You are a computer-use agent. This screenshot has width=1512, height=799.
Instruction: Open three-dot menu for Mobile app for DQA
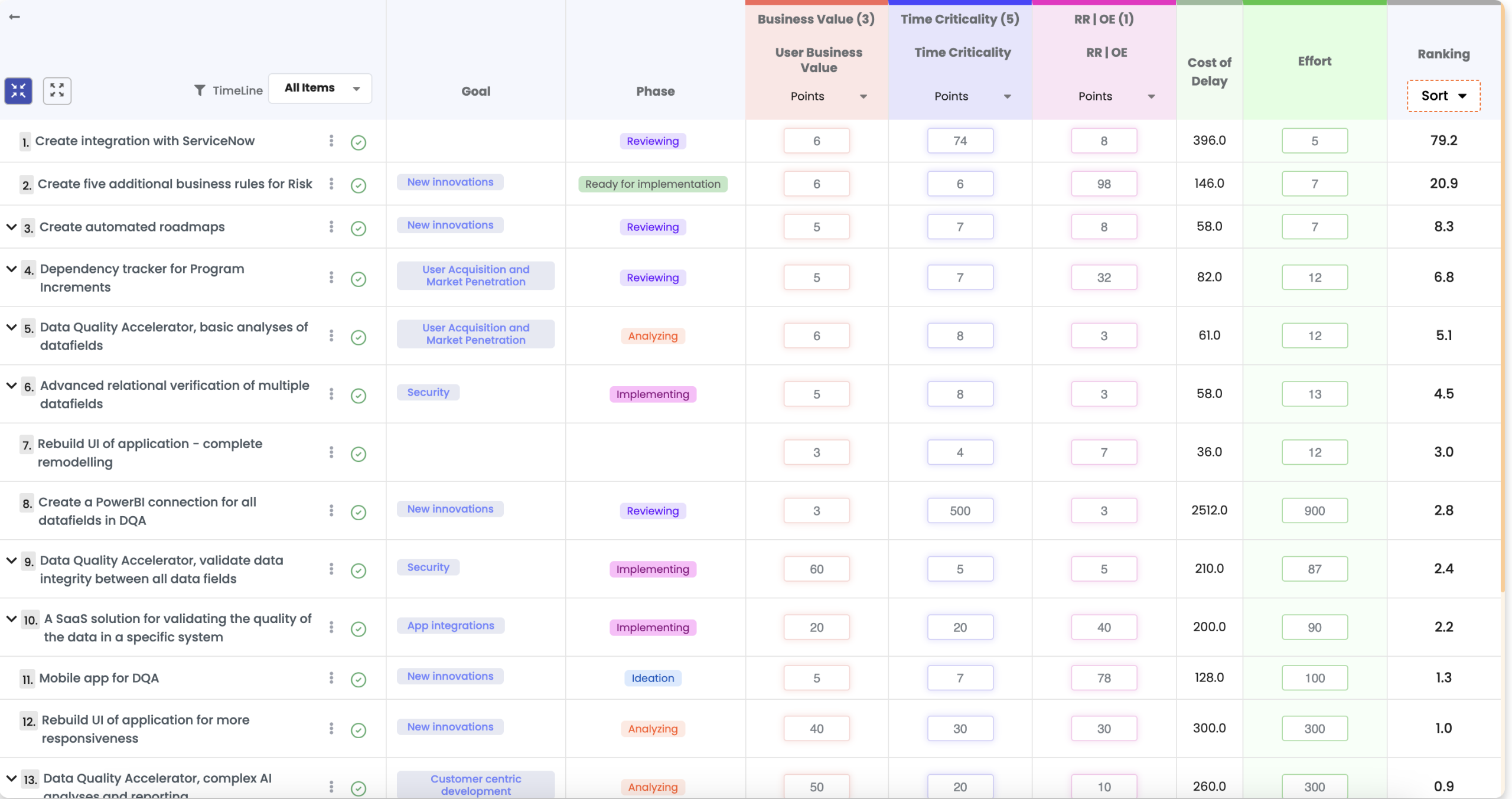pyautogui.click(x=331, y=678)
